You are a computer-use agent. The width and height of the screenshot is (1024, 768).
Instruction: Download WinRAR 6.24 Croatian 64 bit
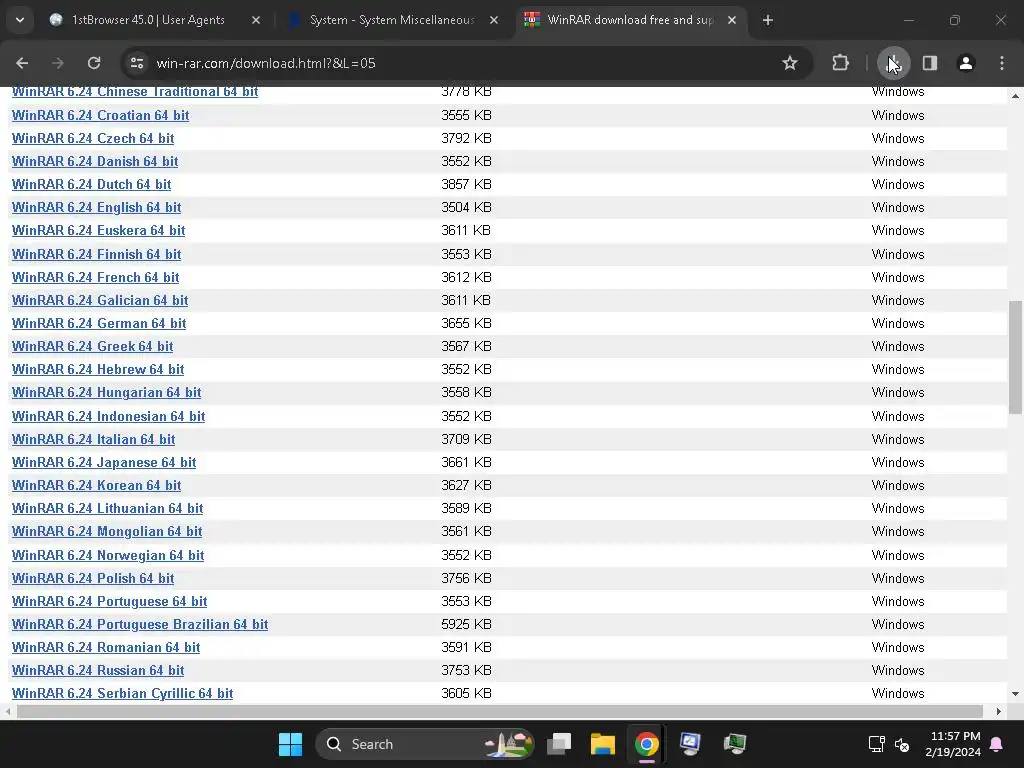[x=101, y=116]
